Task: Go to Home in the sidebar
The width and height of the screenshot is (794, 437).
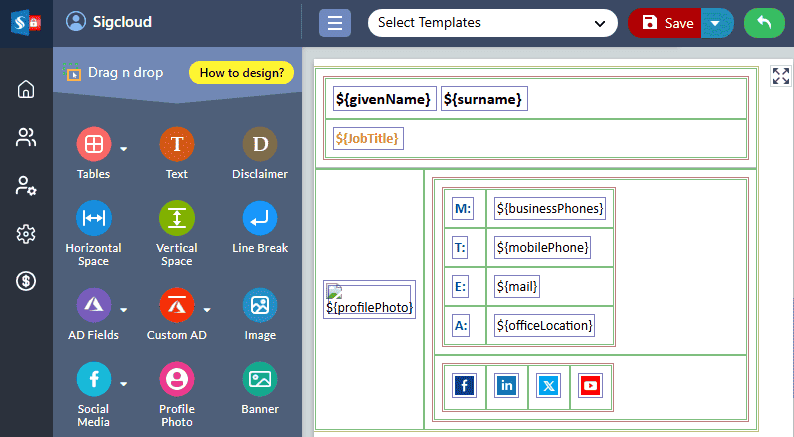Action: click(x=26, y=89)
